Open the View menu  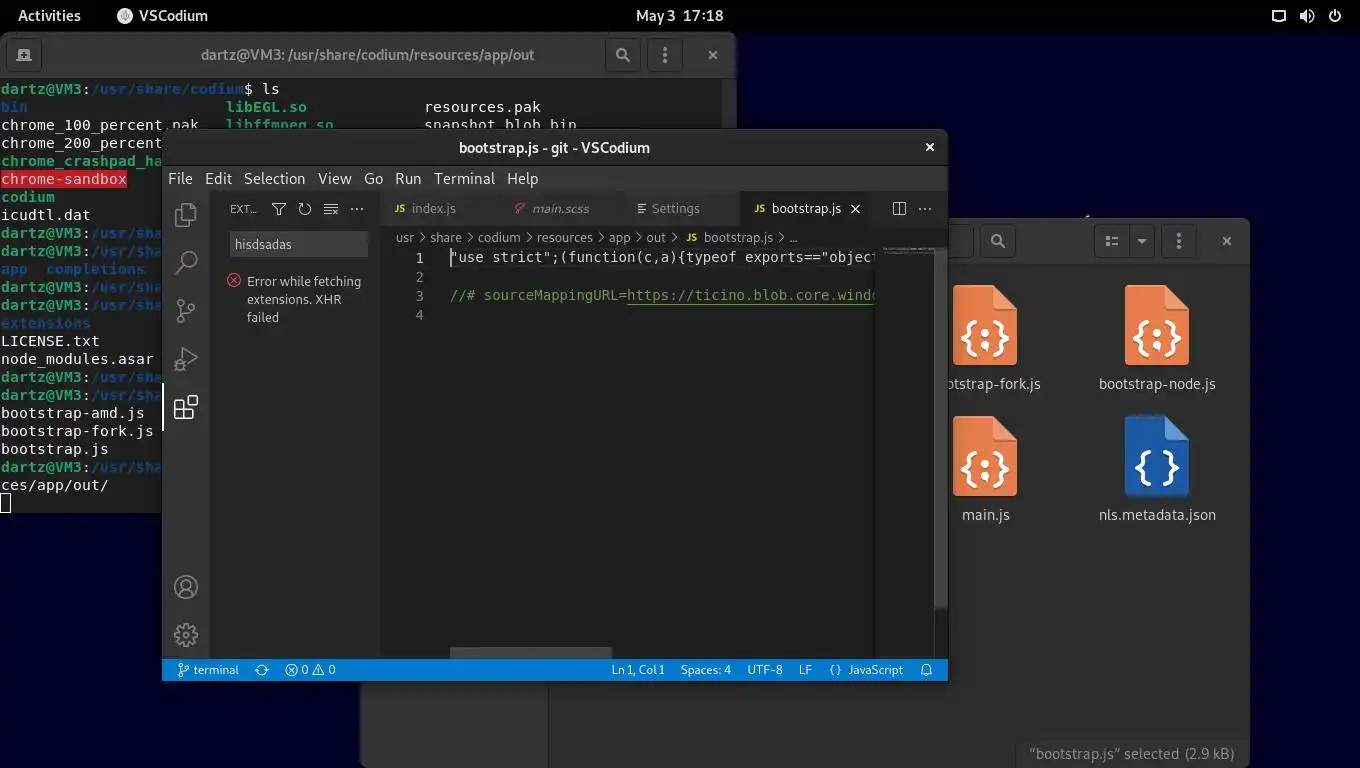pos(335,178)
